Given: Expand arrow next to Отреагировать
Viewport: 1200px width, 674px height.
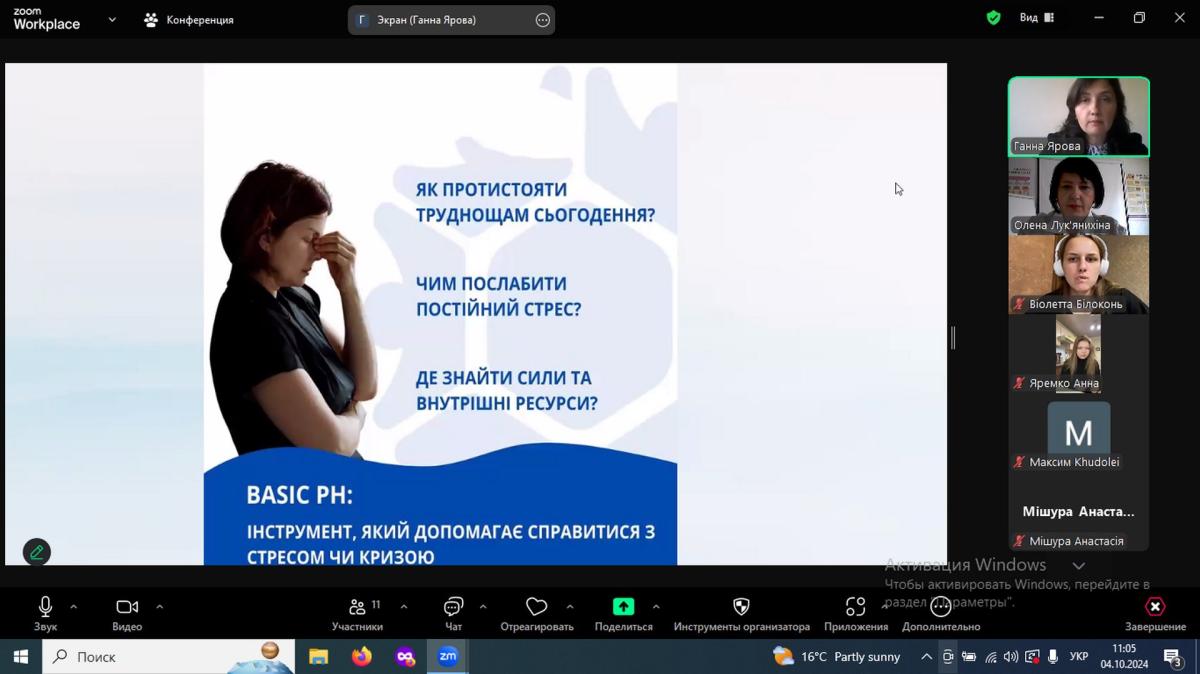Looking at the screenshot, I should [x=570, y=607].
